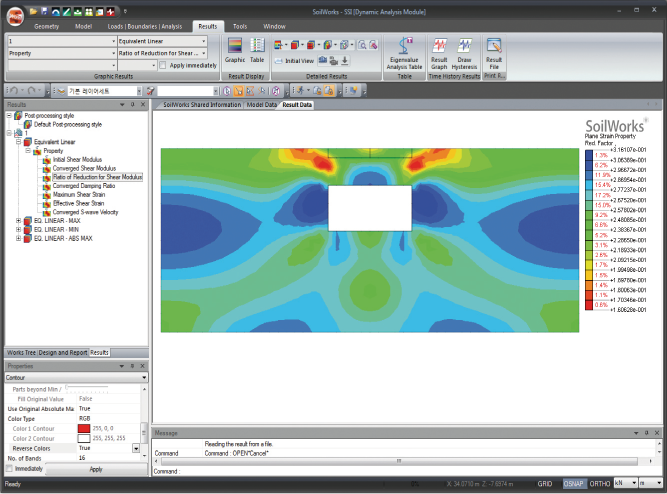Viewport: 667px width, 494px height.
Task: Click the highlighted lock document icon
Action: pos(329,91)
